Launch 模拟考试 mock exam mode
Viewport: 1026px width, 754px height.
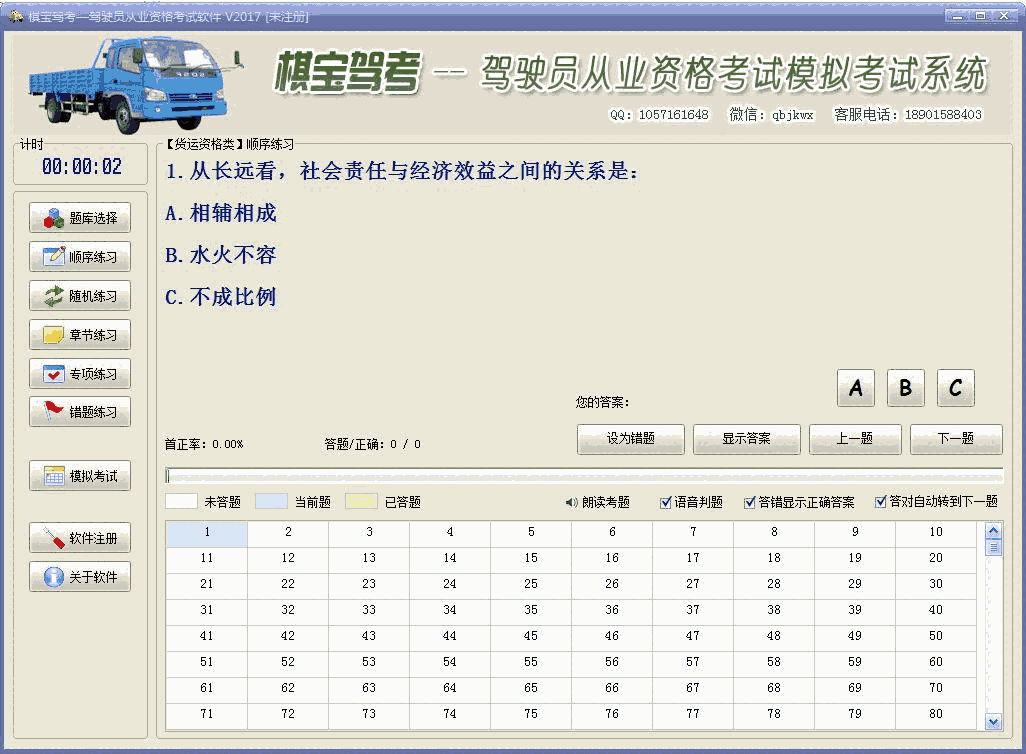[79, 475]
